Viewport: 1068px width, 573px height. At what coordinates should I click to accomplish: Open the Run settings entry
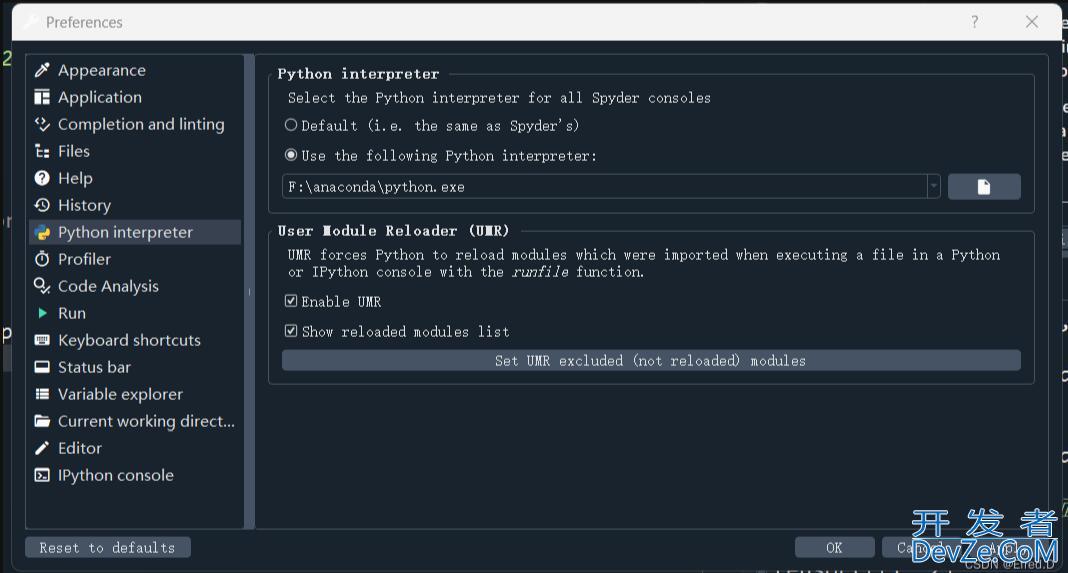click(134, 313)
